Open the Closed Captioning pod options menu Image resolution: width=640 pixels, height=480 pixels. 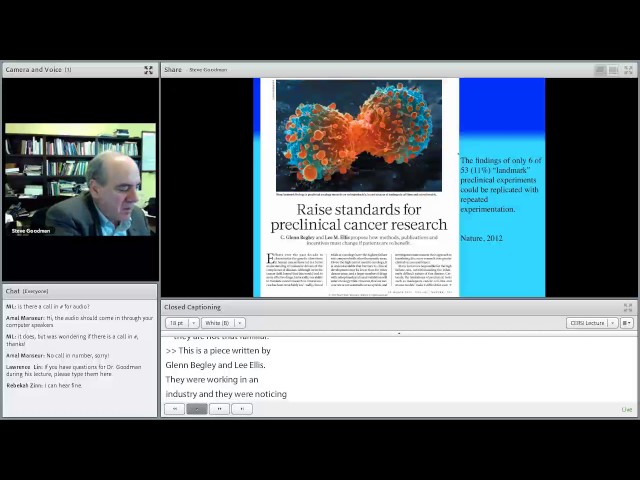[627, 323]
